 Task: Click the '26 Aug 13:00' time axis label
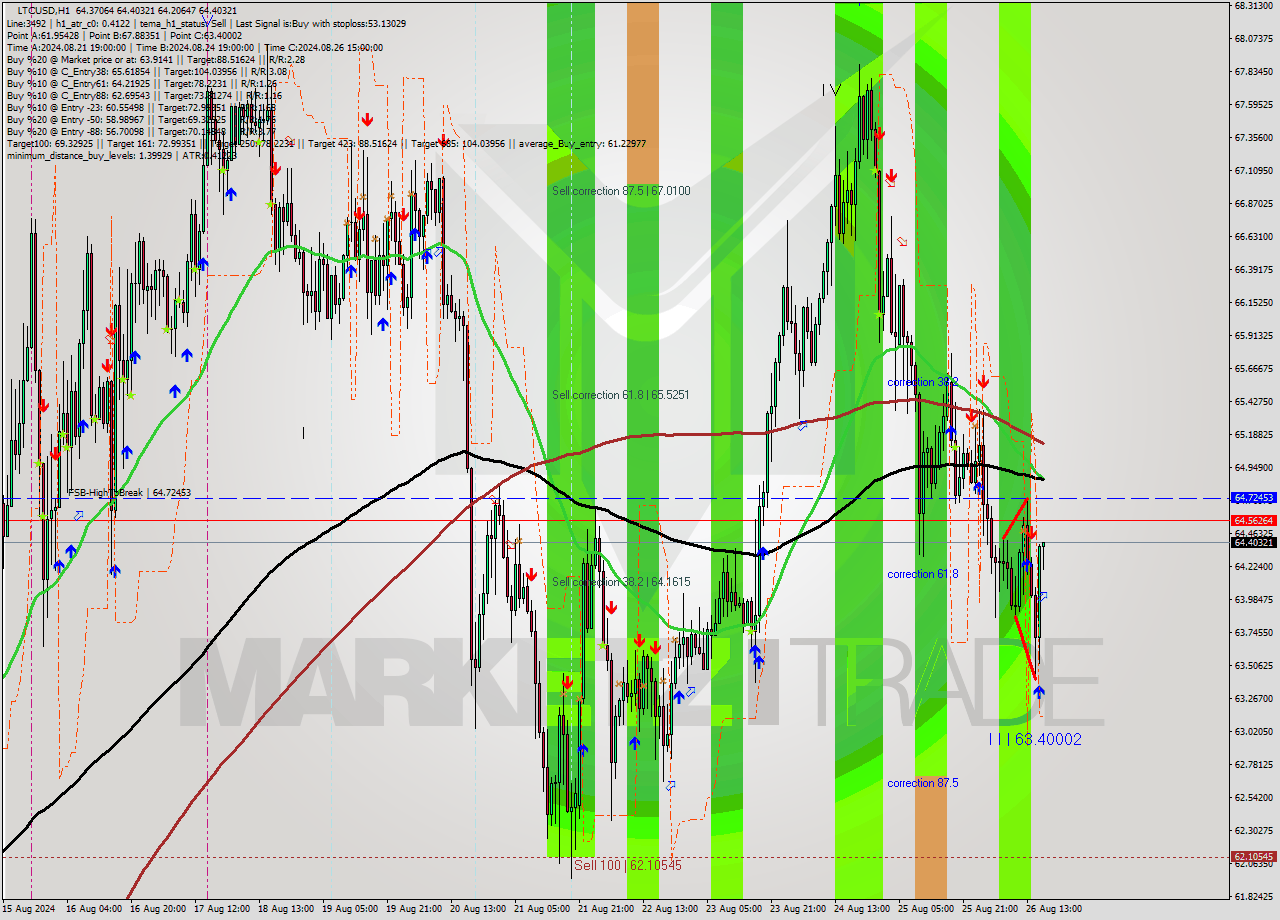click(x=1055, y=909)
